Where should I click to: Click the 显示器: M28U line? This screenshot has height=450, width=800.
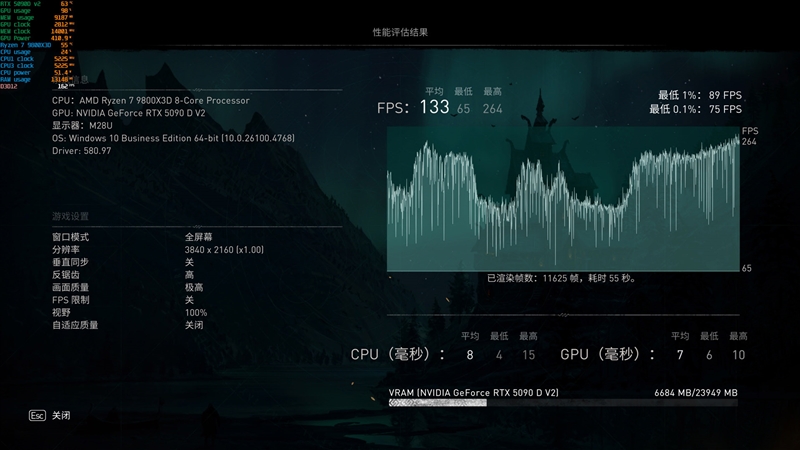click(x=82, y=126)
